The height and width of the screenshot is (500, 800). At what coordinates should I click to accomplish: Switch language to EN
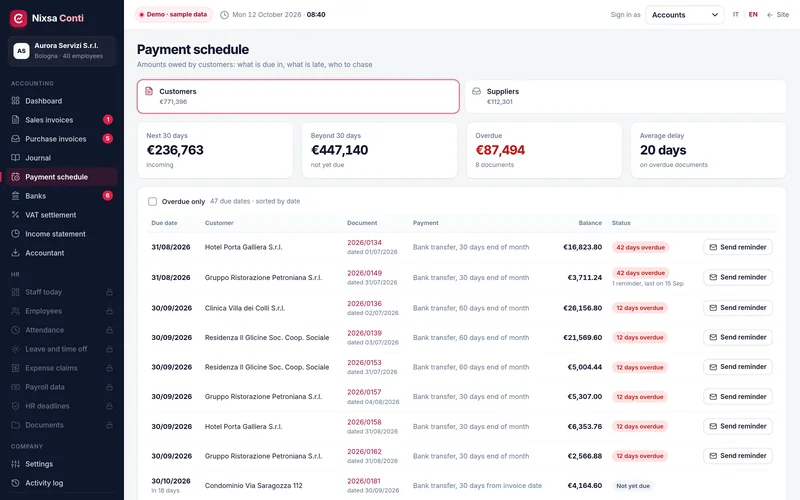pyautogui.click(x=753, y=15)
